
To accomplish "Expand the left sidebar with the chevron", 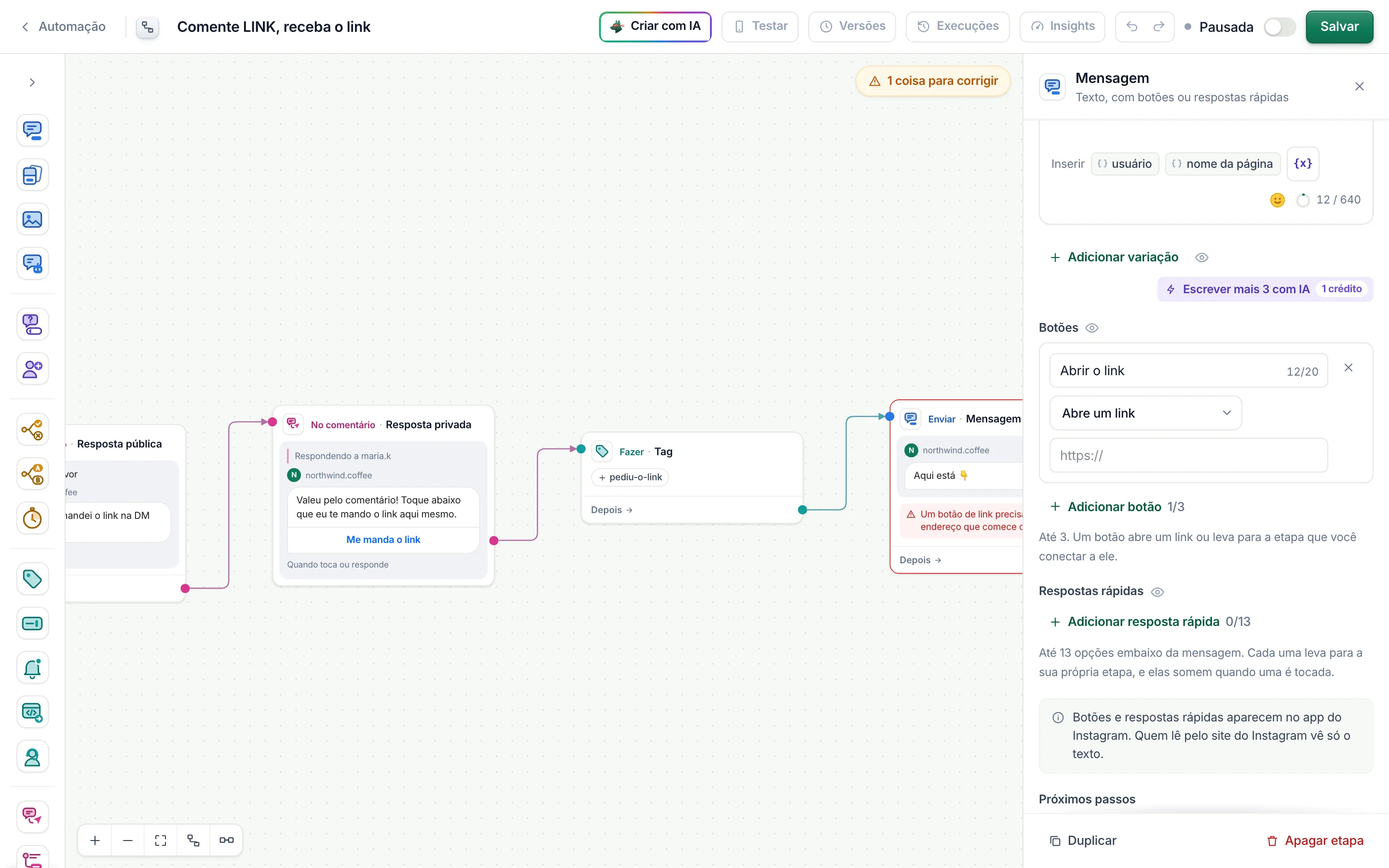I will (32, 82).
